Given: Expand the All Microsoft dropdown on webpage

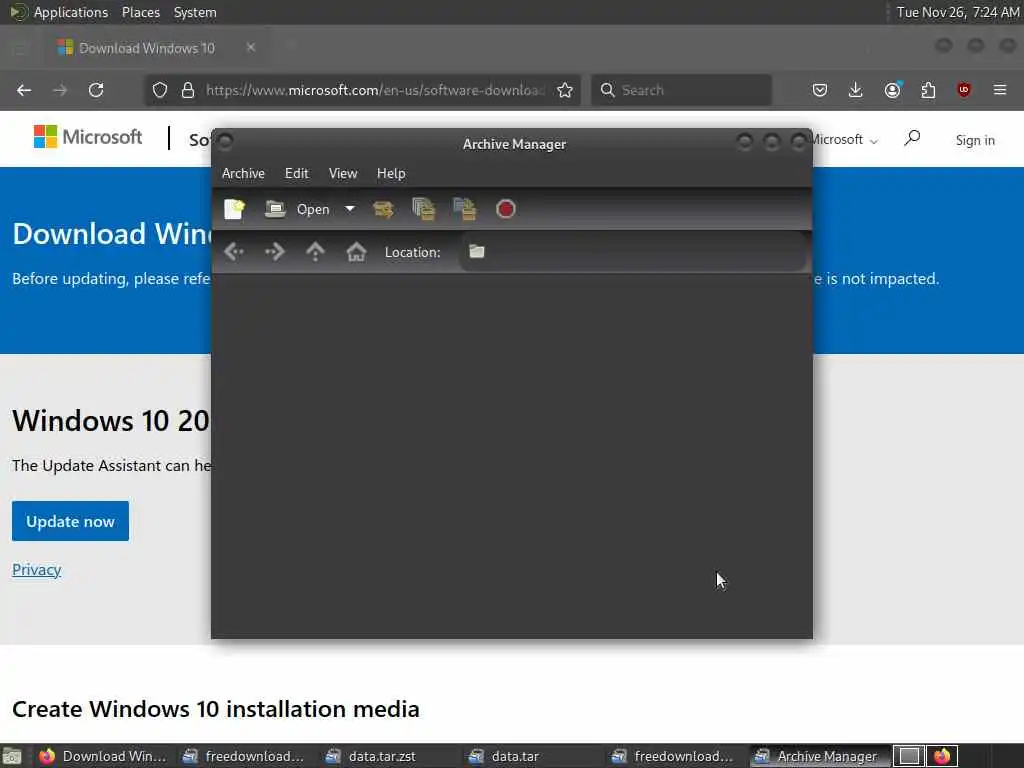Looking at the screenshot, I should click(846, 140).
